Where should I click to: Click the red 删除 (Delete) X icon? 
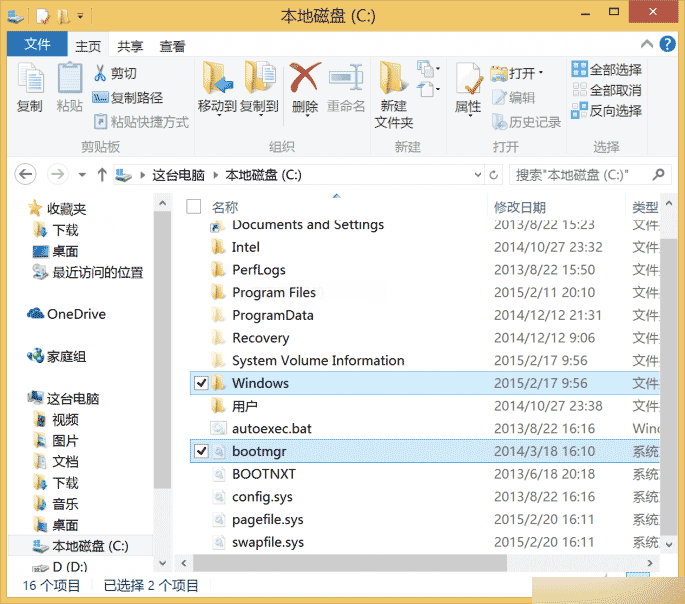click(305, 77)
